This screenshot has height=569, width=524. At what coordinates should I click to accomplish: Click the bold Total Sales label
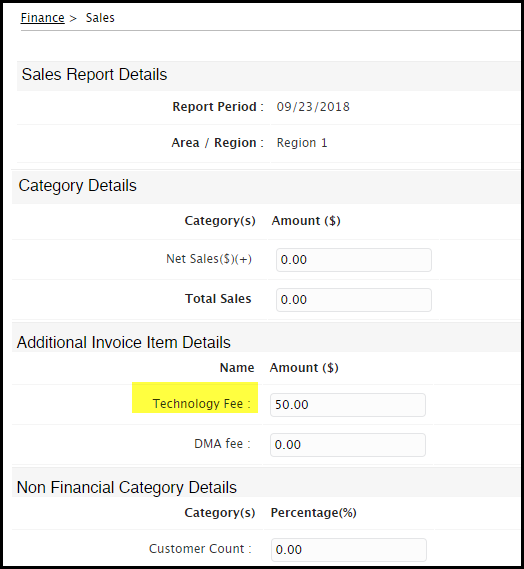pos(218,298)
